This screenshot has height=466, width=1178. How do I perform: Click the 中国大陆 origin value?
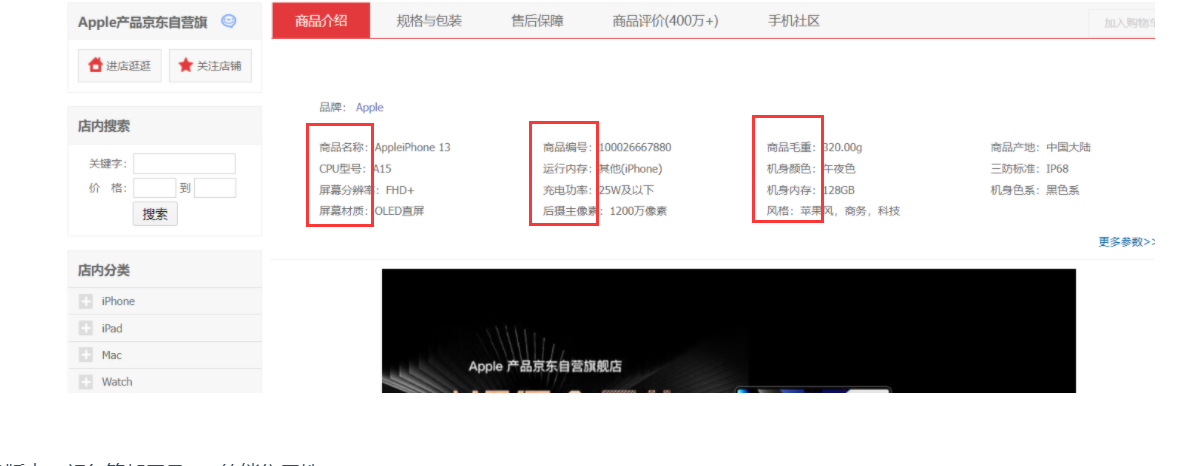(x=1068, y=147)
